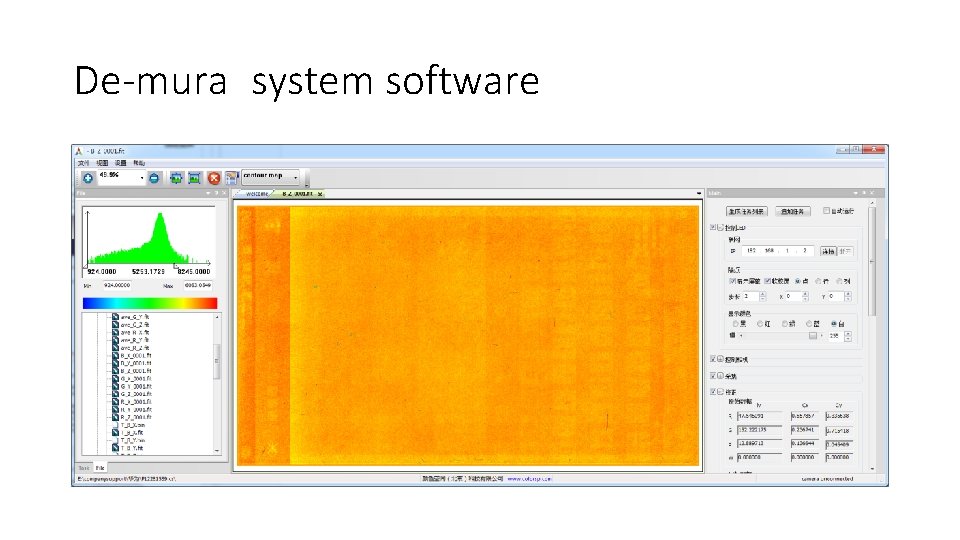The height and width of the screenshot is (540, 960).
Task: Open the 视图 menu
Action: coord(102,163)
